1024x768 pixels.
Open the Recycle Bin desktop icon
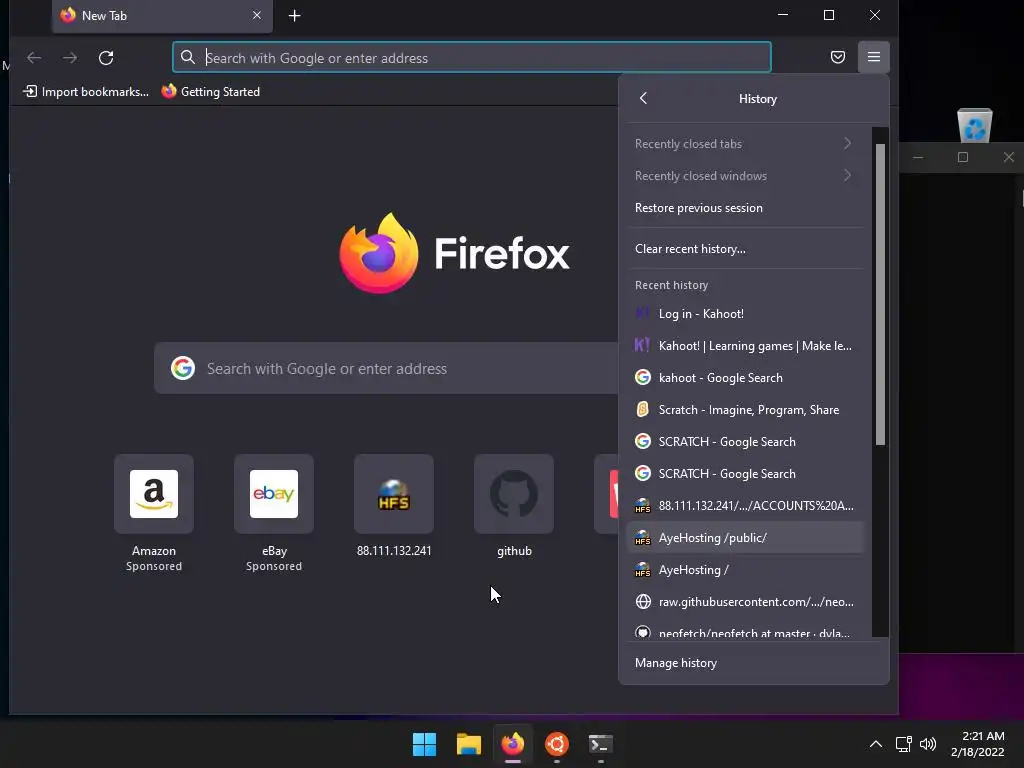click(x=975, y=125)
